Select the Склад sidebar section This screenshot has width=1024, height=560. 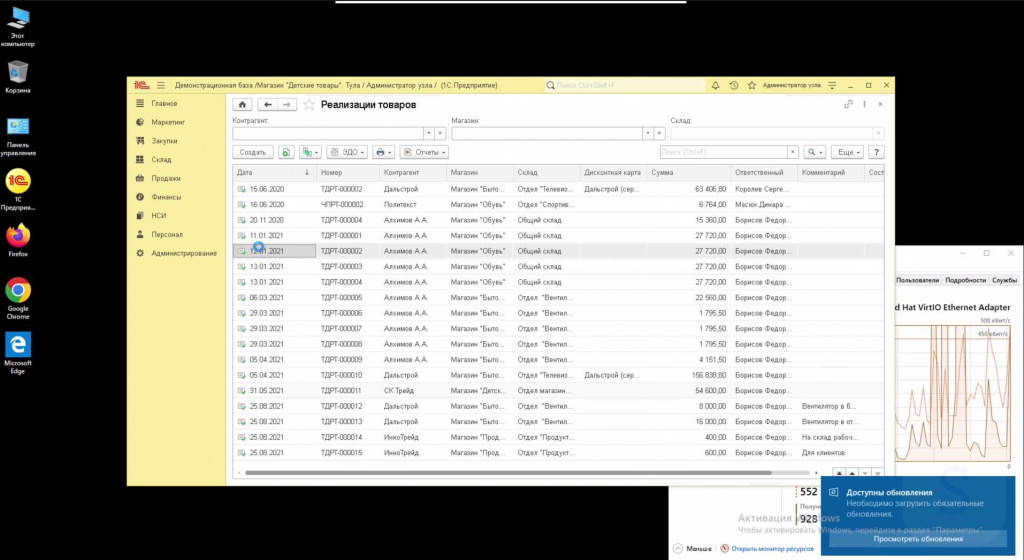click(161, 159)
